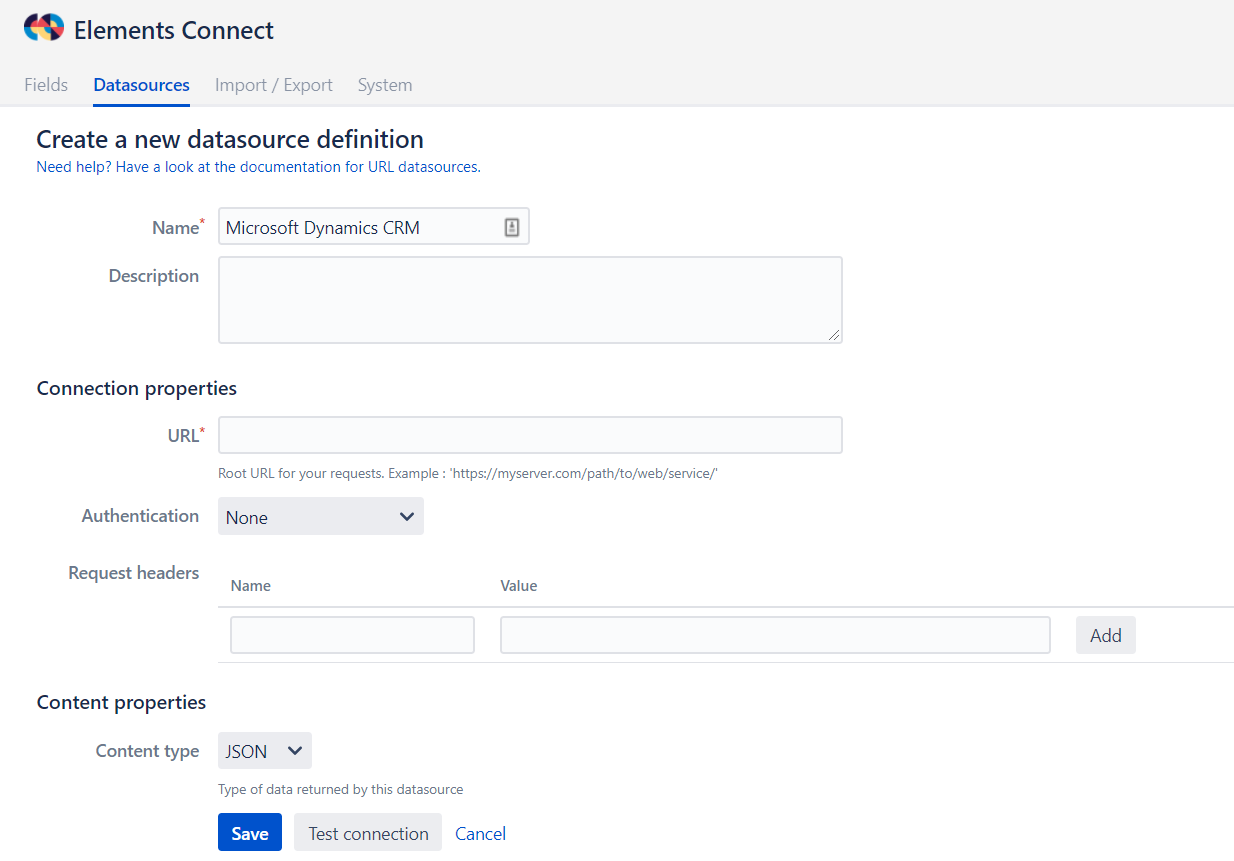This screenshot has height=861, width=1234.
Task: Click inside the Description text area
Action: click(x=530, y=300)
